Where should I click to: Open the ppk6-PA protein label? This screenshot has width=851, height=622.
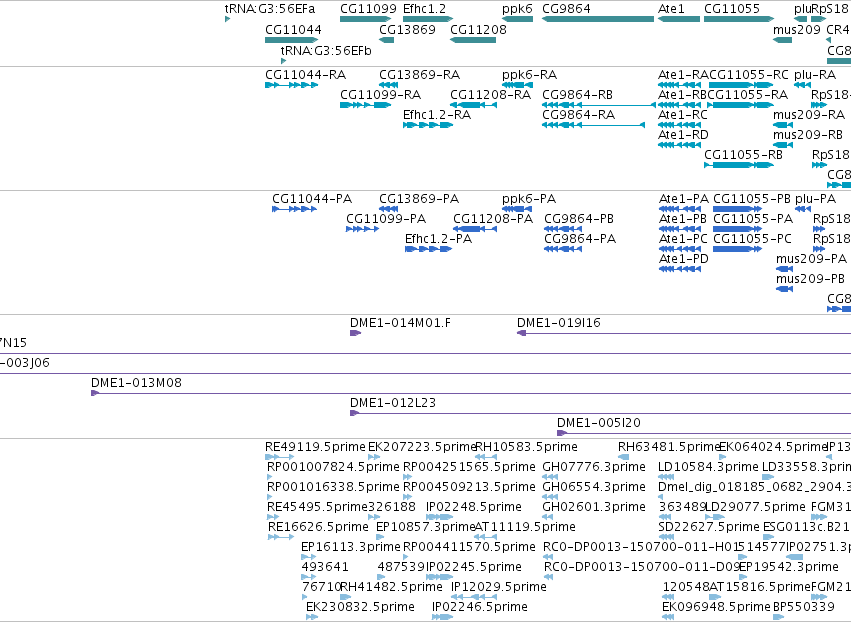coord(529,199)
